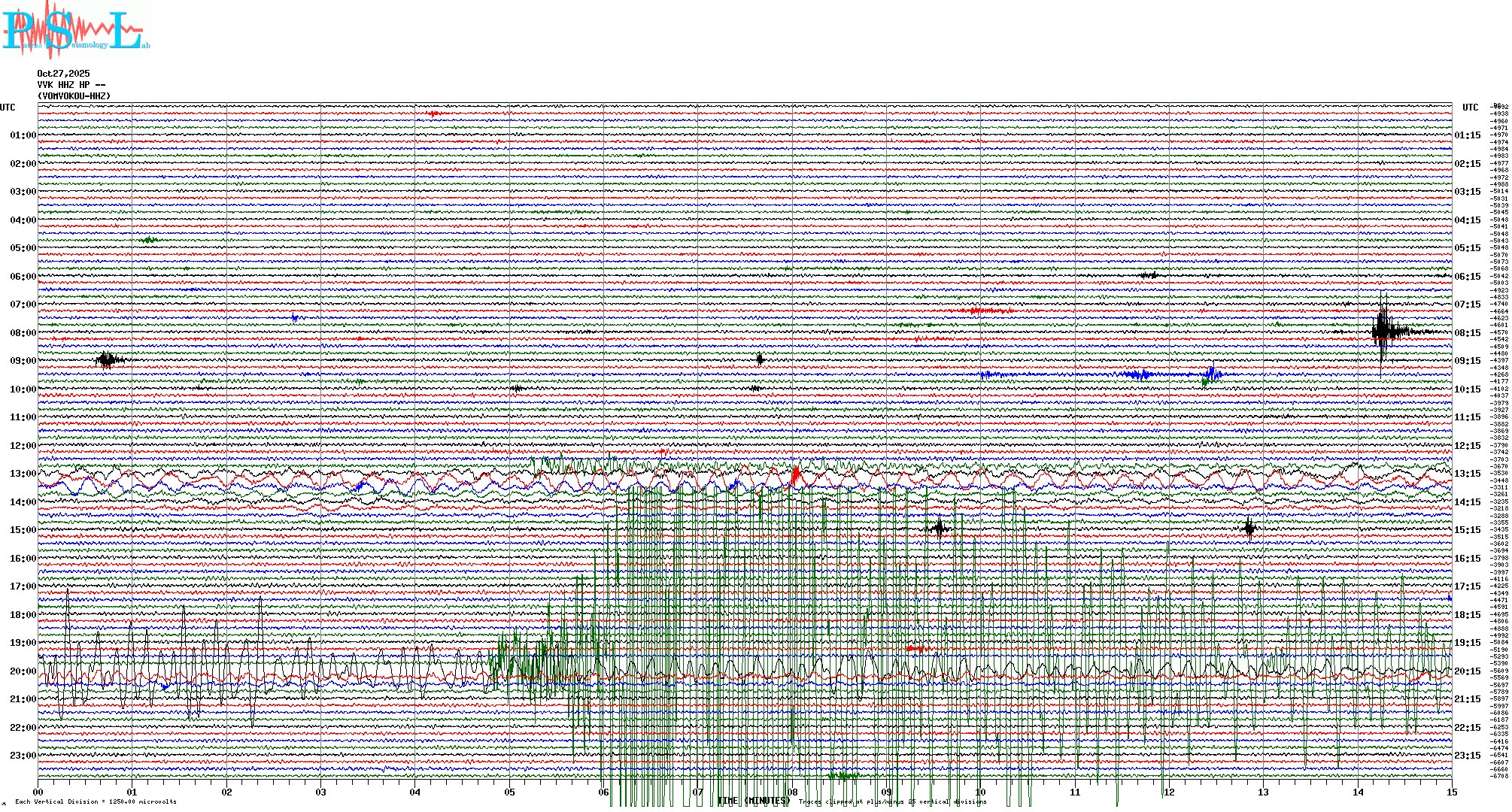
Task: Click the black event spike on 15:00 row near minute 13
Action: coord(1249,529)
